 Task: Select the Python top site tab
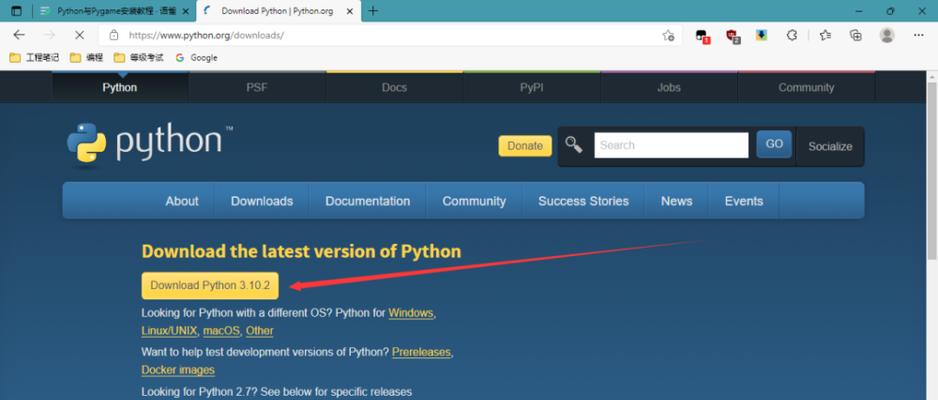(120, 87)
